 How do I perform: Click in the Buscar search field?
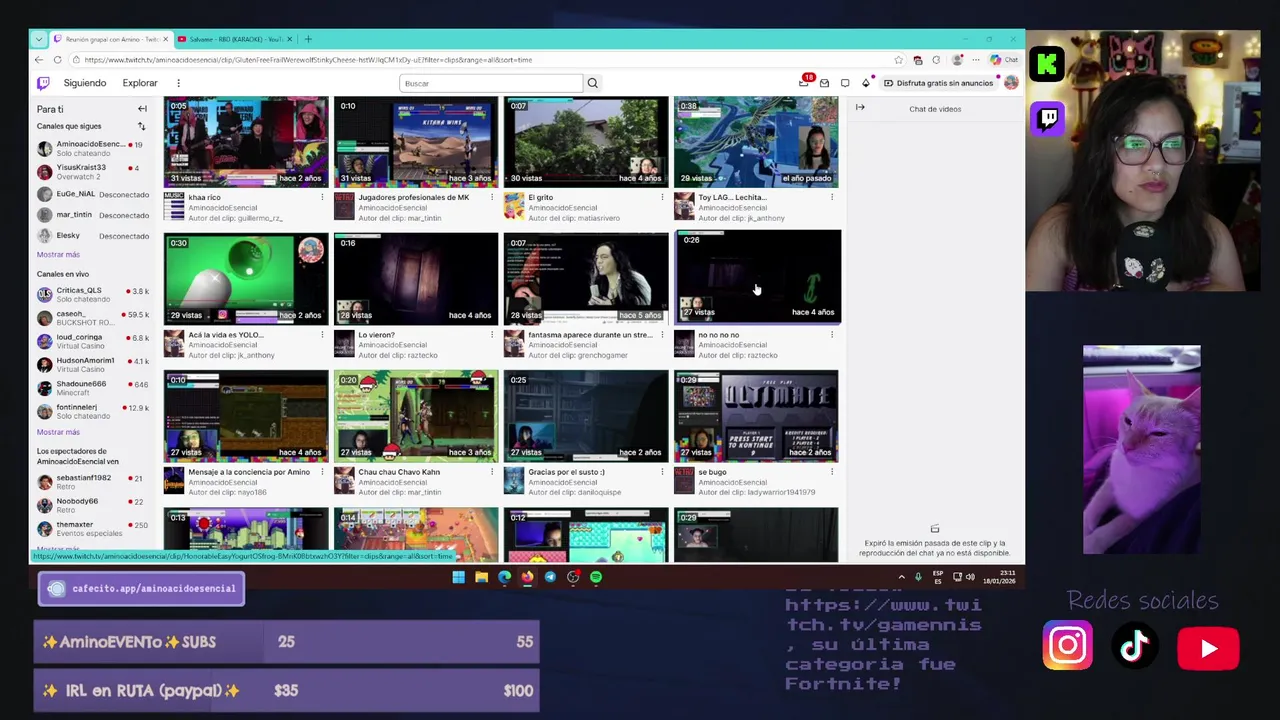click(490, 83)
